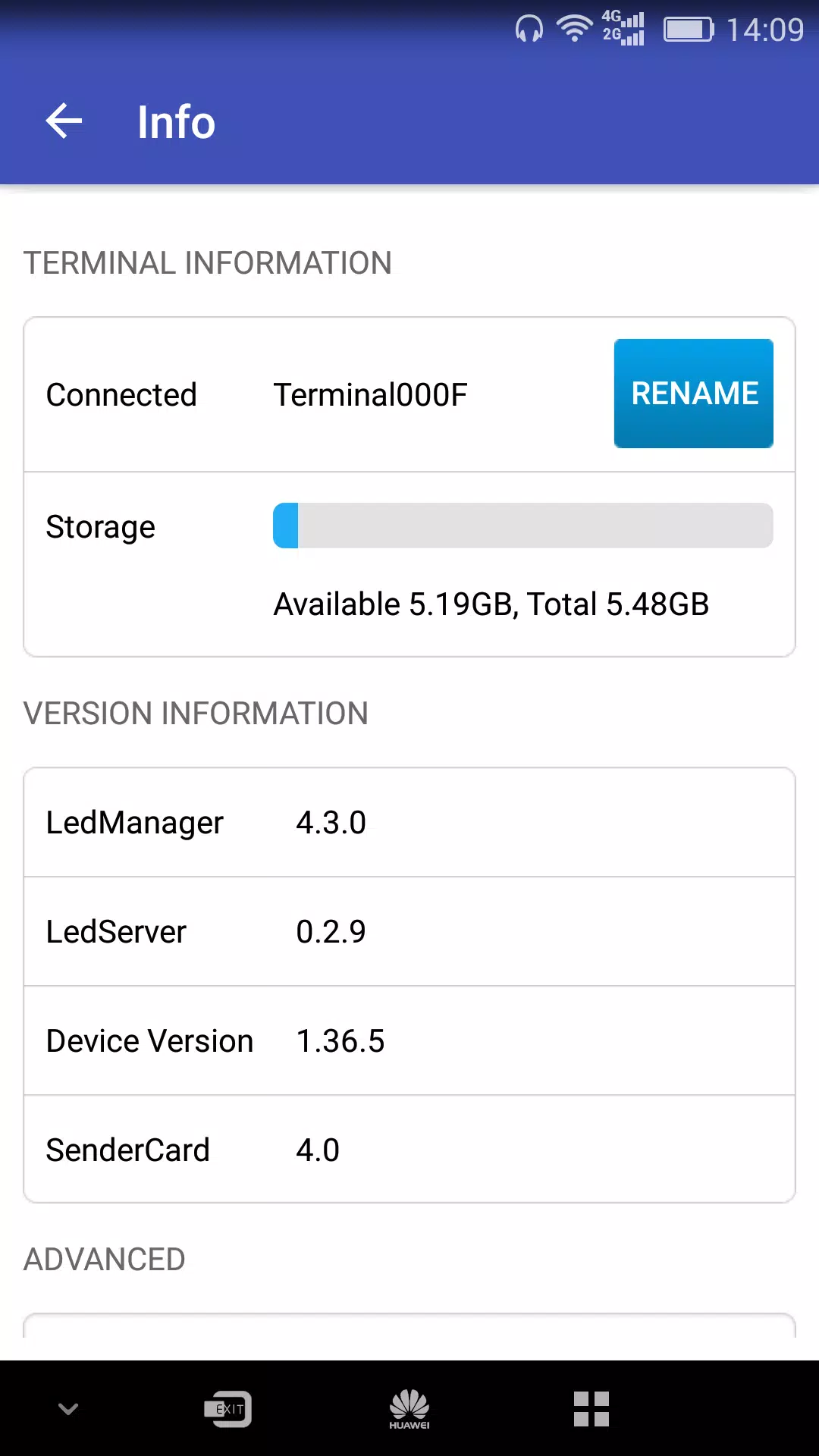Collapse navigation bar with down chevron
The image size is (819, 1456).
click(68, 1409)
